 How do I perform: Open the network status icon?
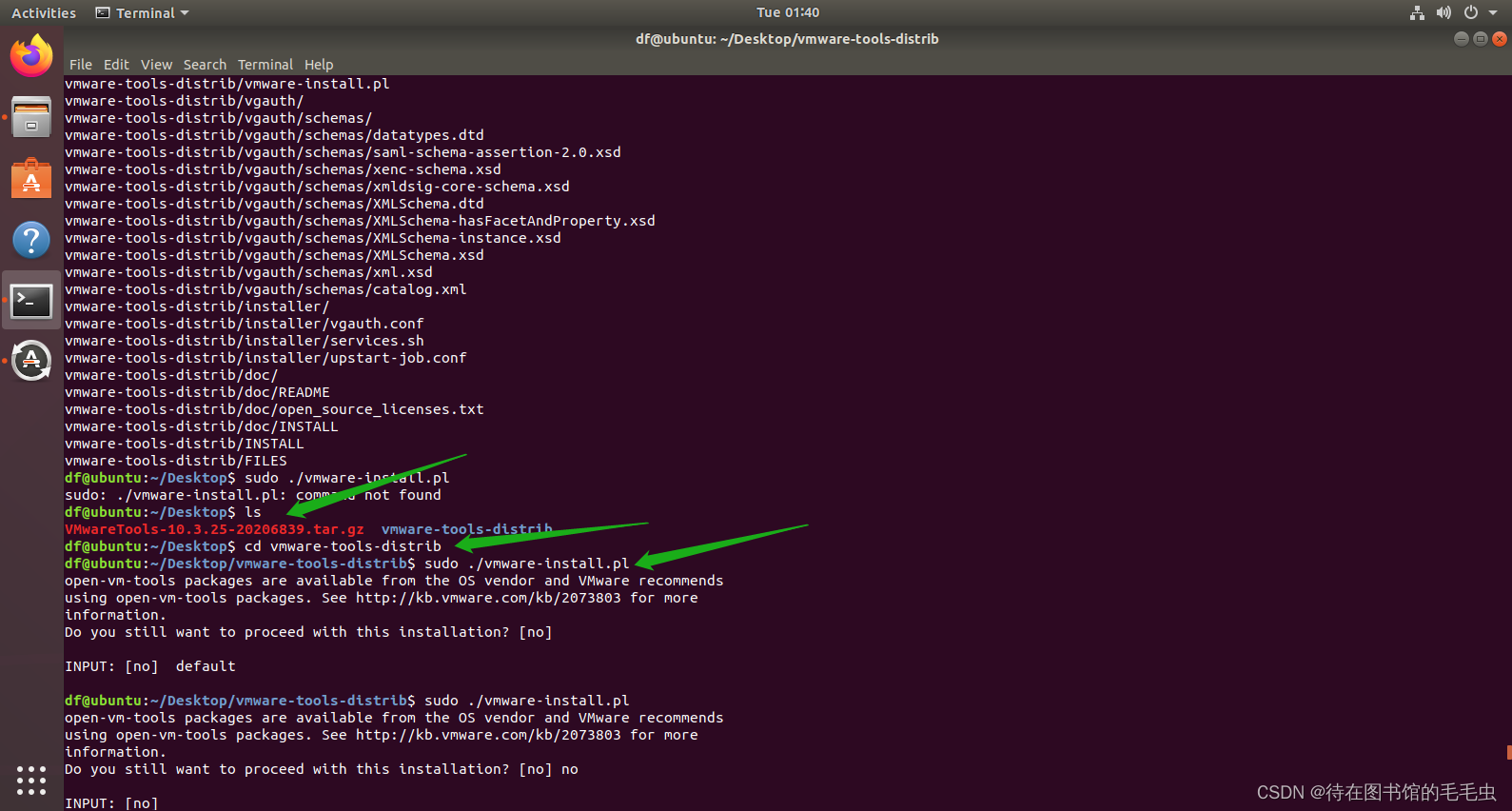tap(1417, 12)
